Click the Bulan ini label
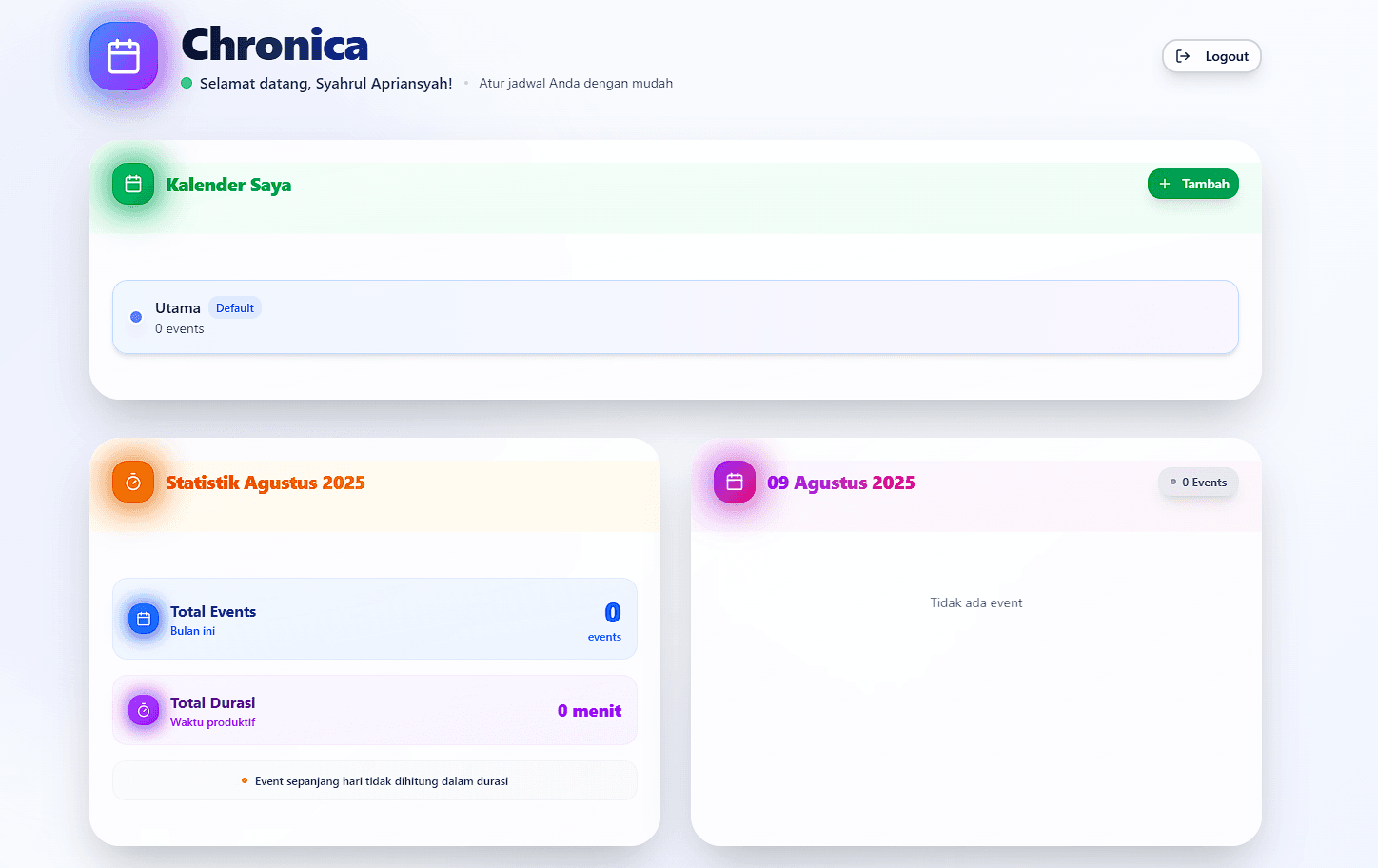 coord(193,631)
